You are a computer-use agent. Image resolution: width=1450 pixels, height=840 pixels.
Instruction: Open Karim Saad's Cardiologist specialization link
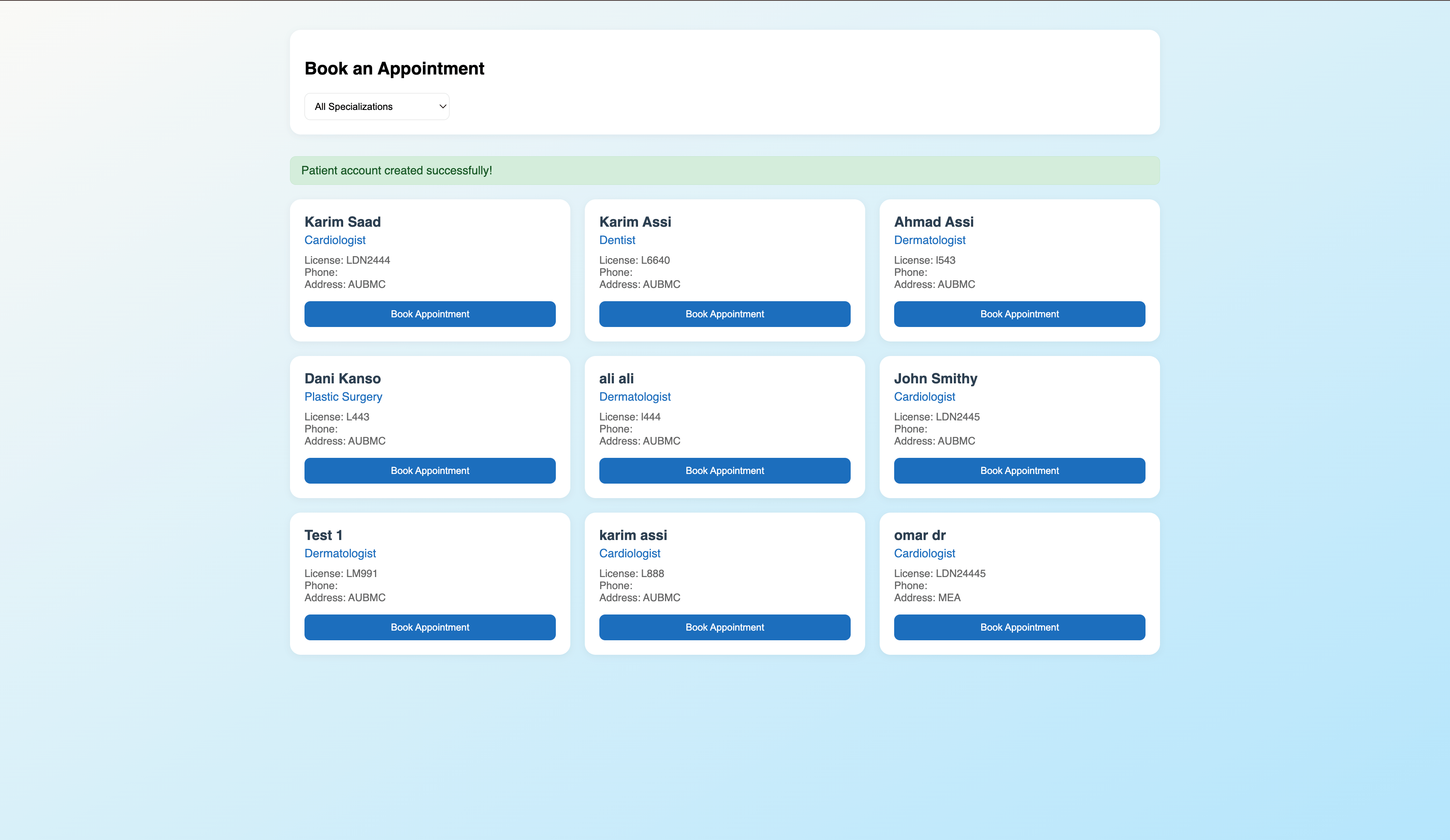pyautogui.click(x=334, y=240)
